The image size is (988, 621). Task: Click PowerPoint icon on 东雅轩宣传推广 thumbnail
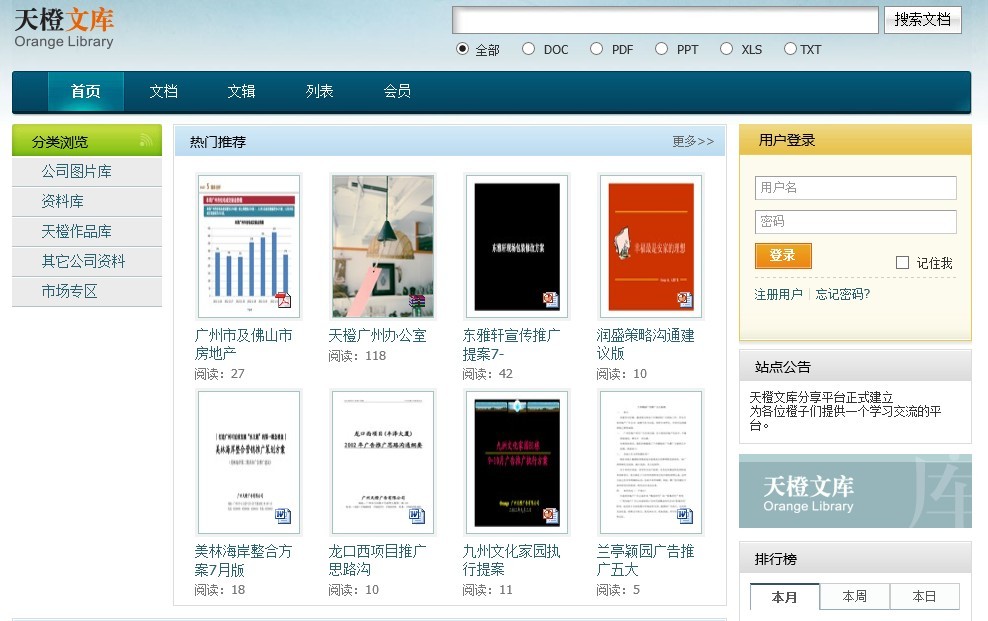pyautogui.click(x=551, y=300)
